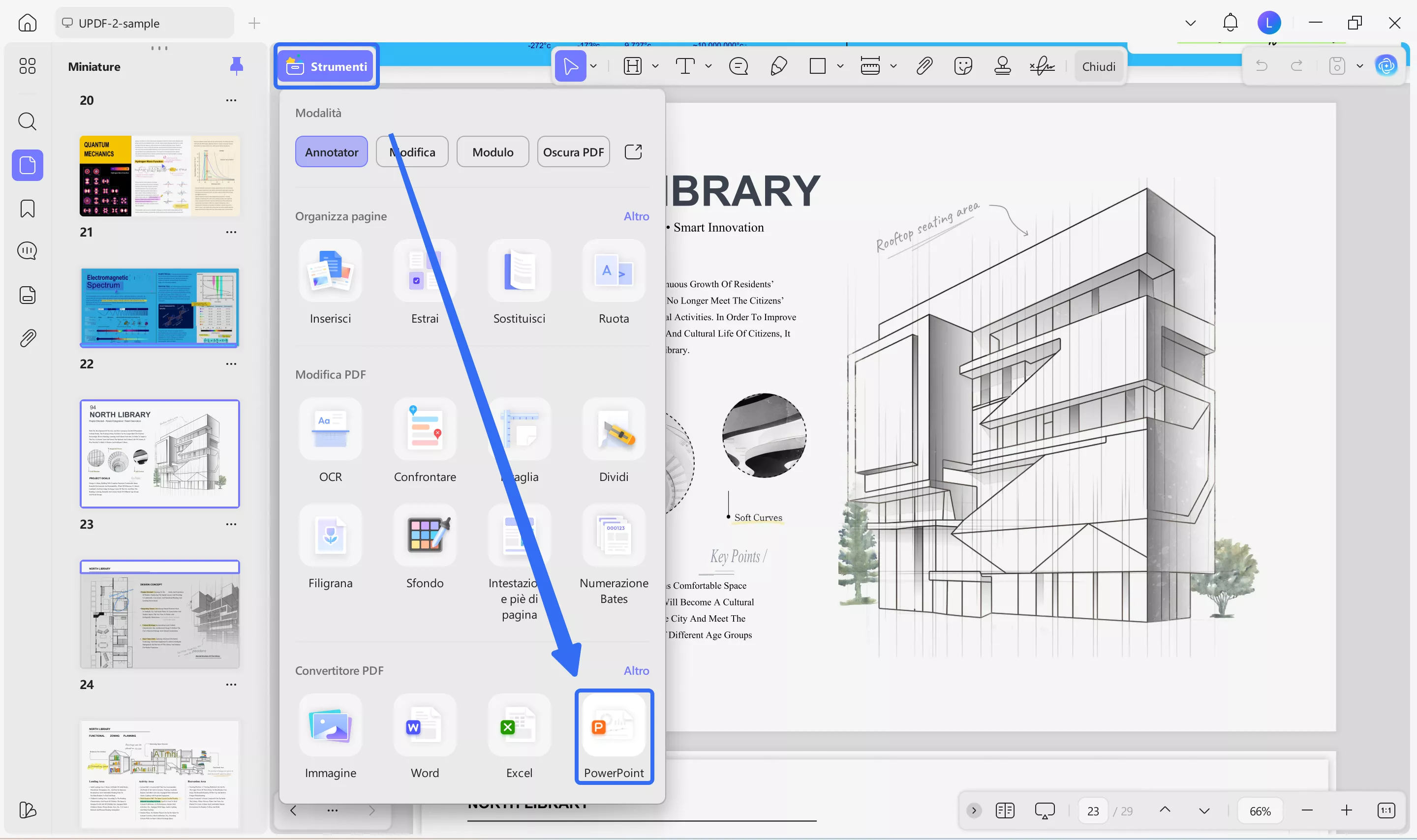Click the Chiudi button to close annotation toolbar
The image size is (1417, 840).
(x=1098, y=66)
